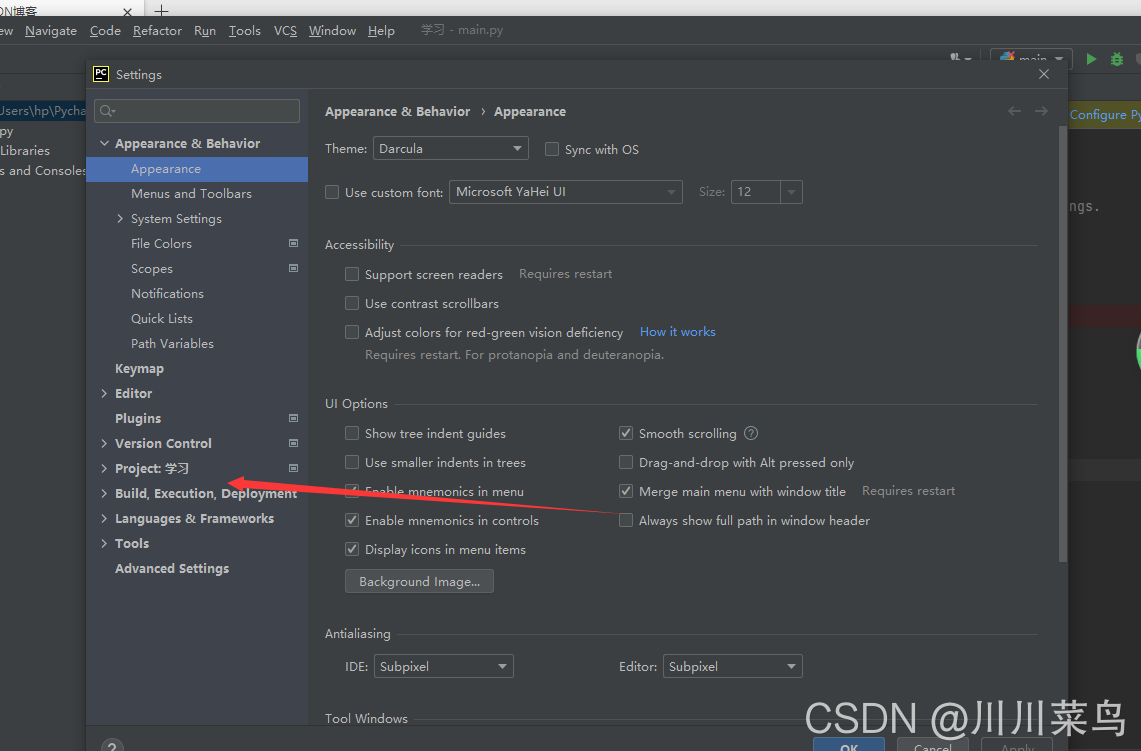Open the VCS menu

(x=285, y=31)
